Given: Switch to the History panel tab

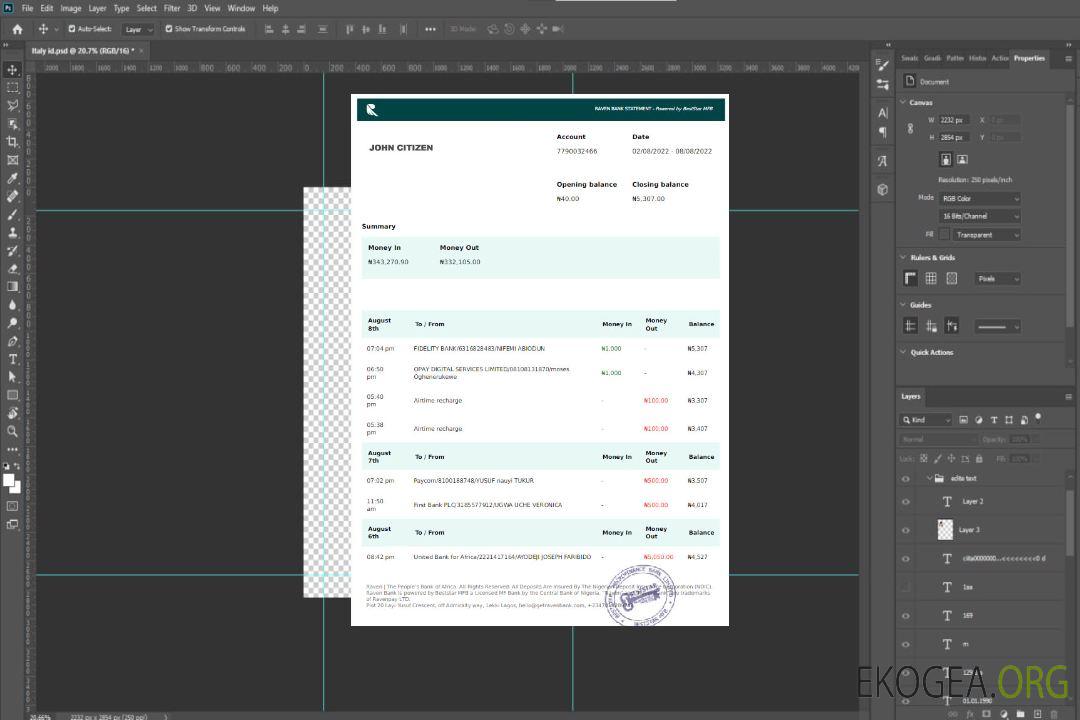Looking at the screenshot, I should tap(977, 59).
